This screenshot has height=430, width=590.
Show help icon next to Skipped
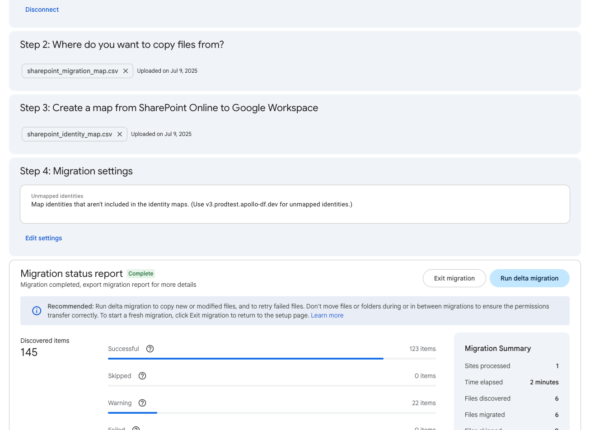142,376
